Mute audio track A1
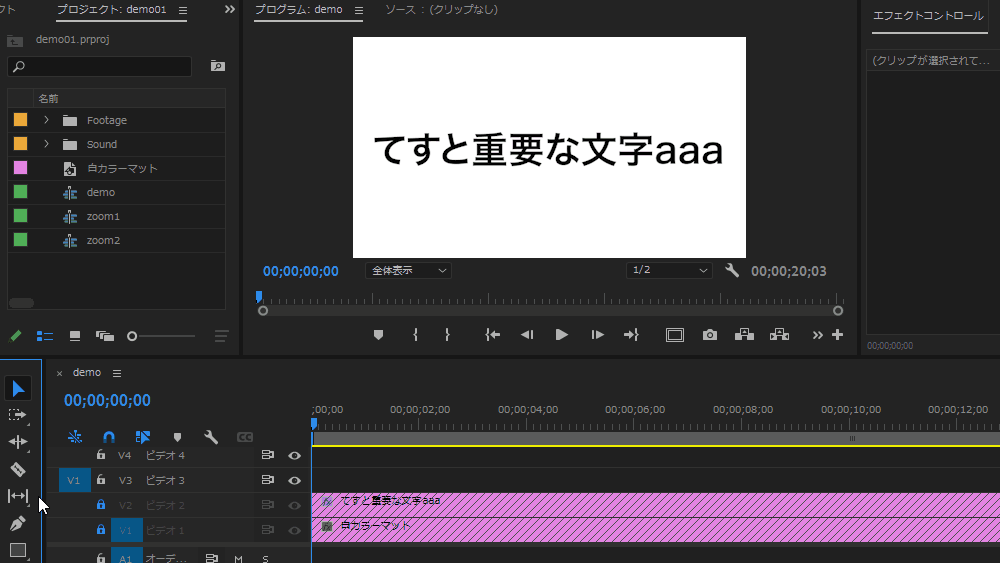 coord(239,559)
